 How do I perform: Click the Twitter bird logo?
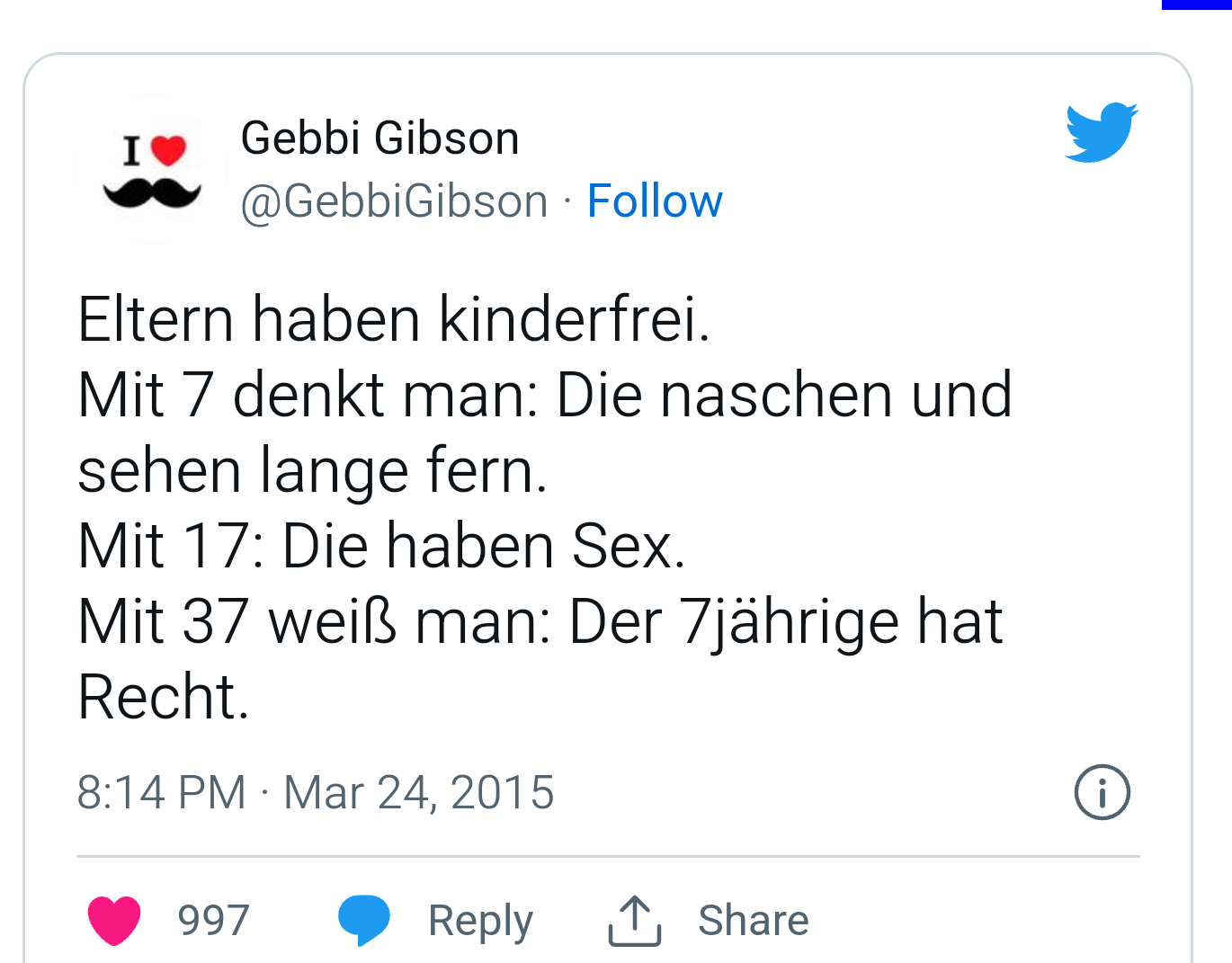(1101, 133)
